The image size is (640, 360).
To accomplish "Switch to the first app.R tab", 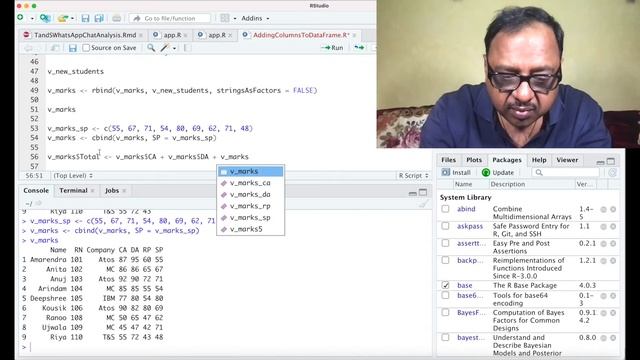I will pyautogui.click(x=172, y=35).
